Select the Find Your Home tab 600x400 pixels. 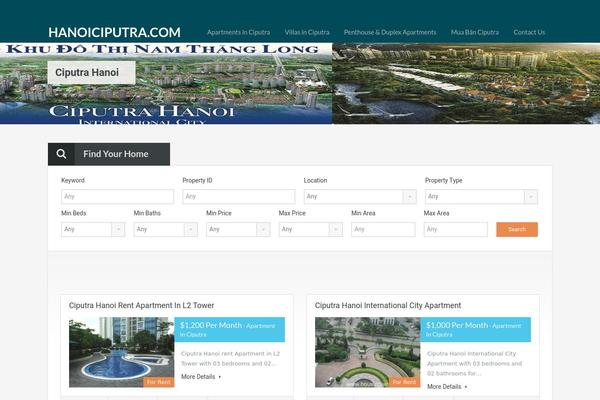pyautogui.click(x=109, y=154)
